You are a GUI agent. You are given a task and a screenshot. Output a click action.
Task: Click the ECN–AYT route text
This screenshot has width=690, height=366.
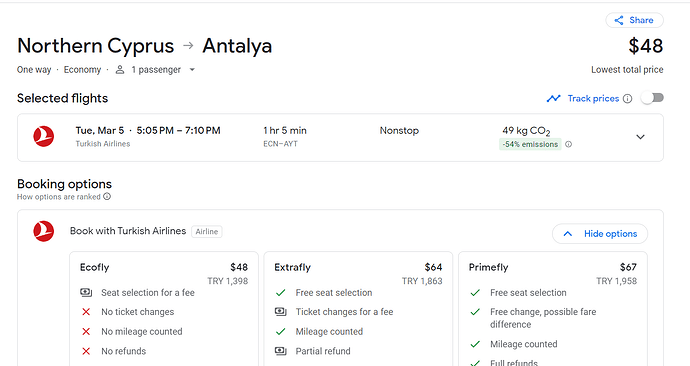tap(280, 144)
